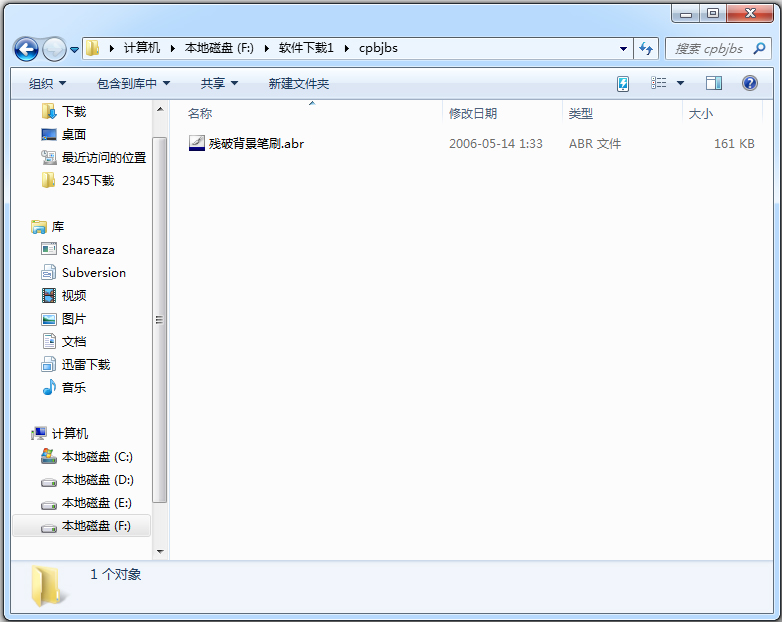Image resolution: width=782 pixels, height=622 pixels.
Task: Click the refresh button beside address bar
Action: [x=646, y=48]
